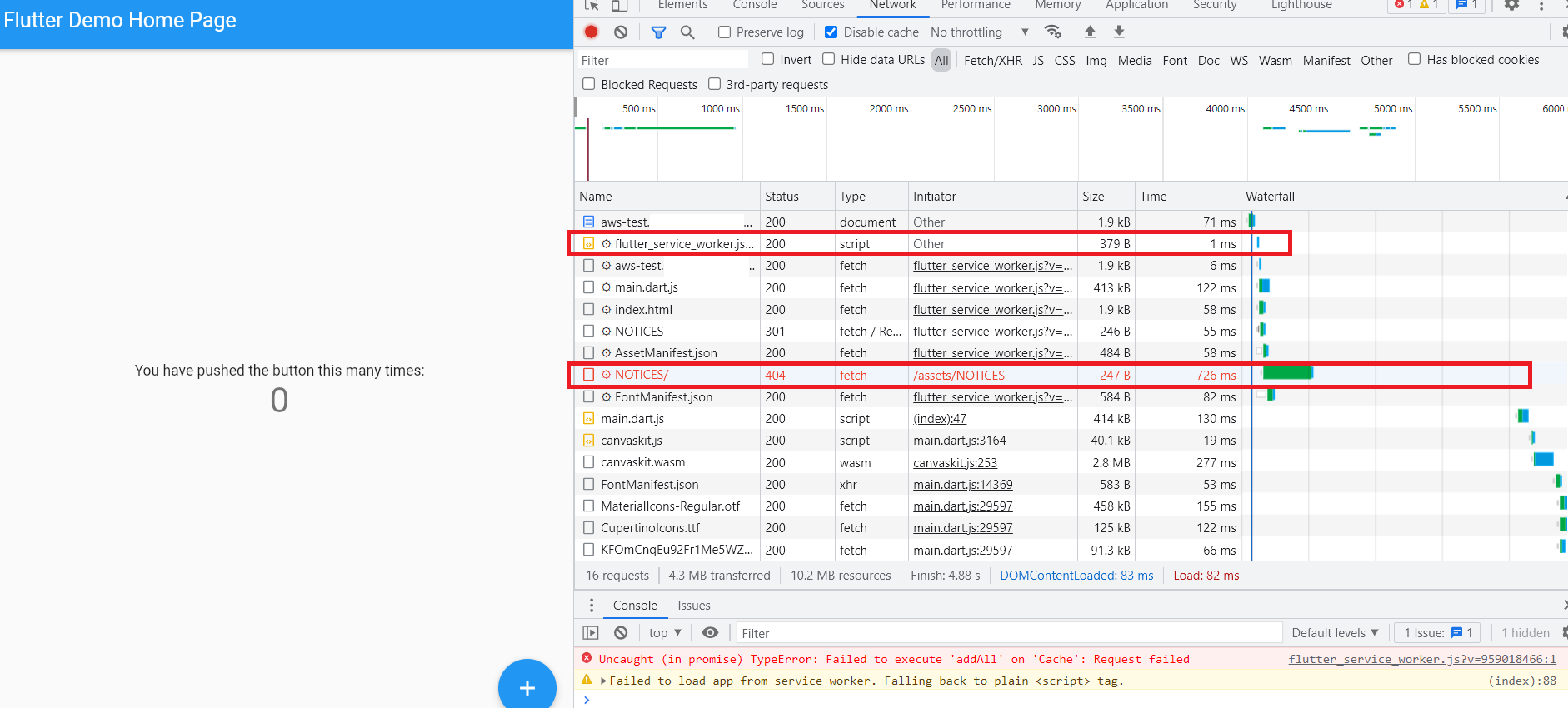Check Hide data URLs checkbox
This screenshot has width=1568, height=708.
tap(828, 59)
